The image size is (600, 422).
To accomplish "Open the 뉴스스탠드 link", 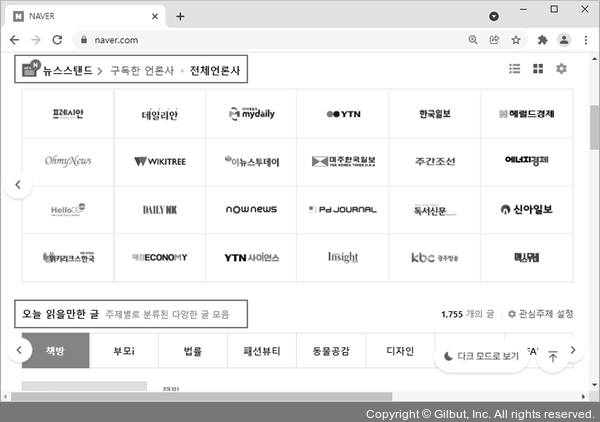I will click(x=68, y=70).
